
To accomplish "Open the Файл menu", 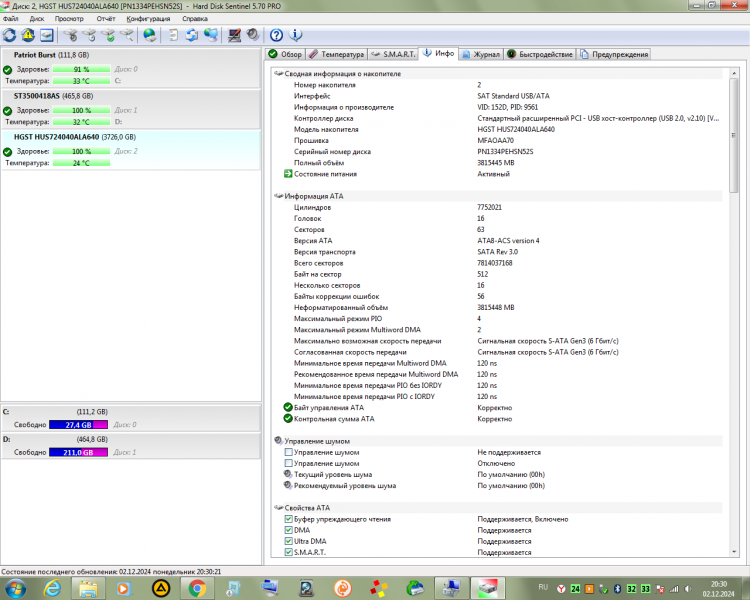I will [11, 19].
